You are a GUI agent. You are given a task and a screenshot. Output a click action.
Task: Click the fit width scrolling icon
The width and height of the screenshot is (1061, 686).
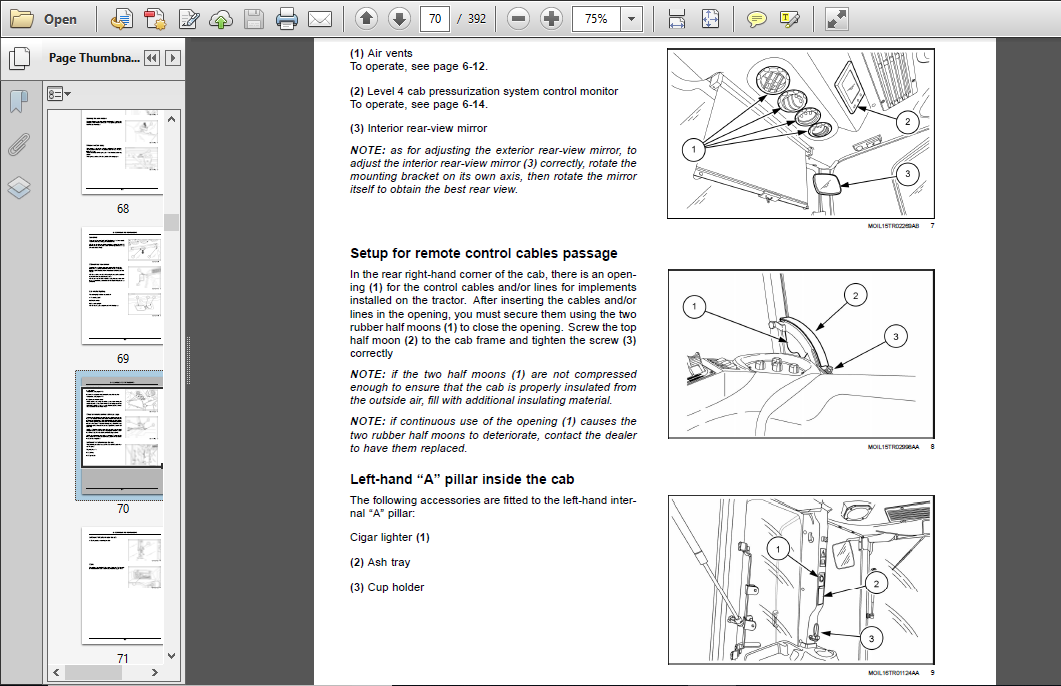(x=677, y=19)
